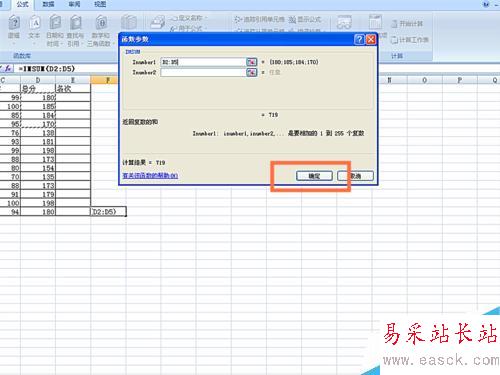Click the 取消 cancel button

[x=355, y=176]
